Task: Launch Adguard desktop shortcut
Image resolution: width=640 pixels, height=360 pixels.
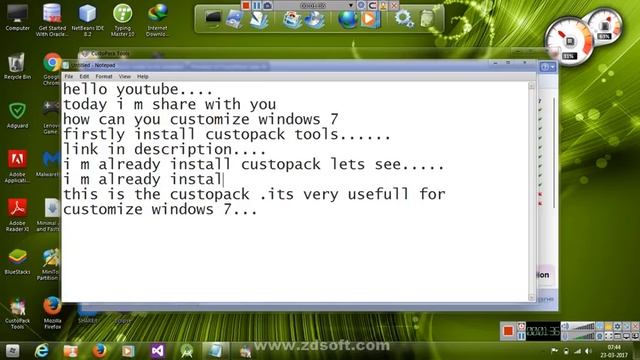Action: click(x=17, y=115)
